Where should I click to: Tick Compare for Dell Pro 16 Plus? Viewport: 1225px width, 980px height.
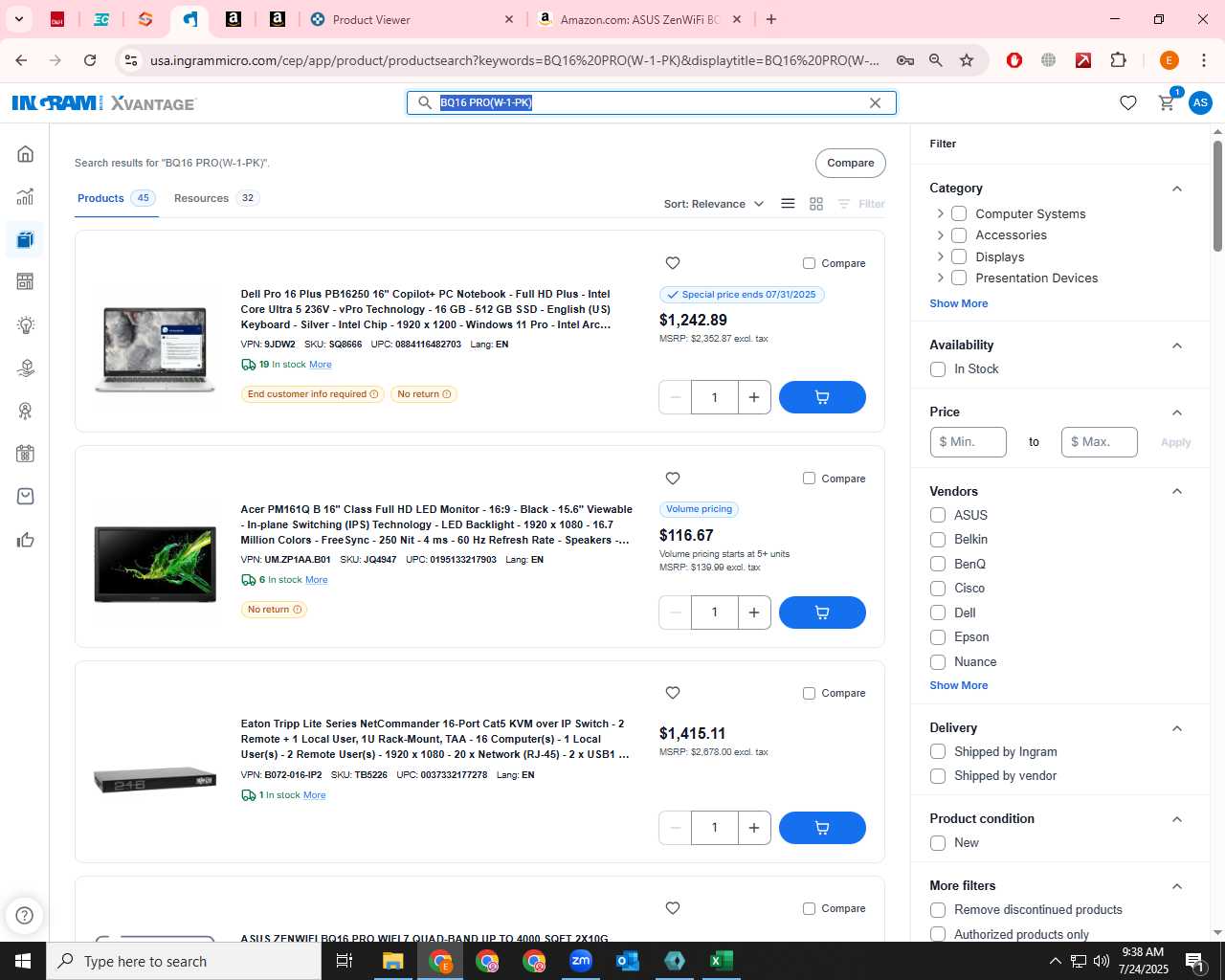[809, 263]
